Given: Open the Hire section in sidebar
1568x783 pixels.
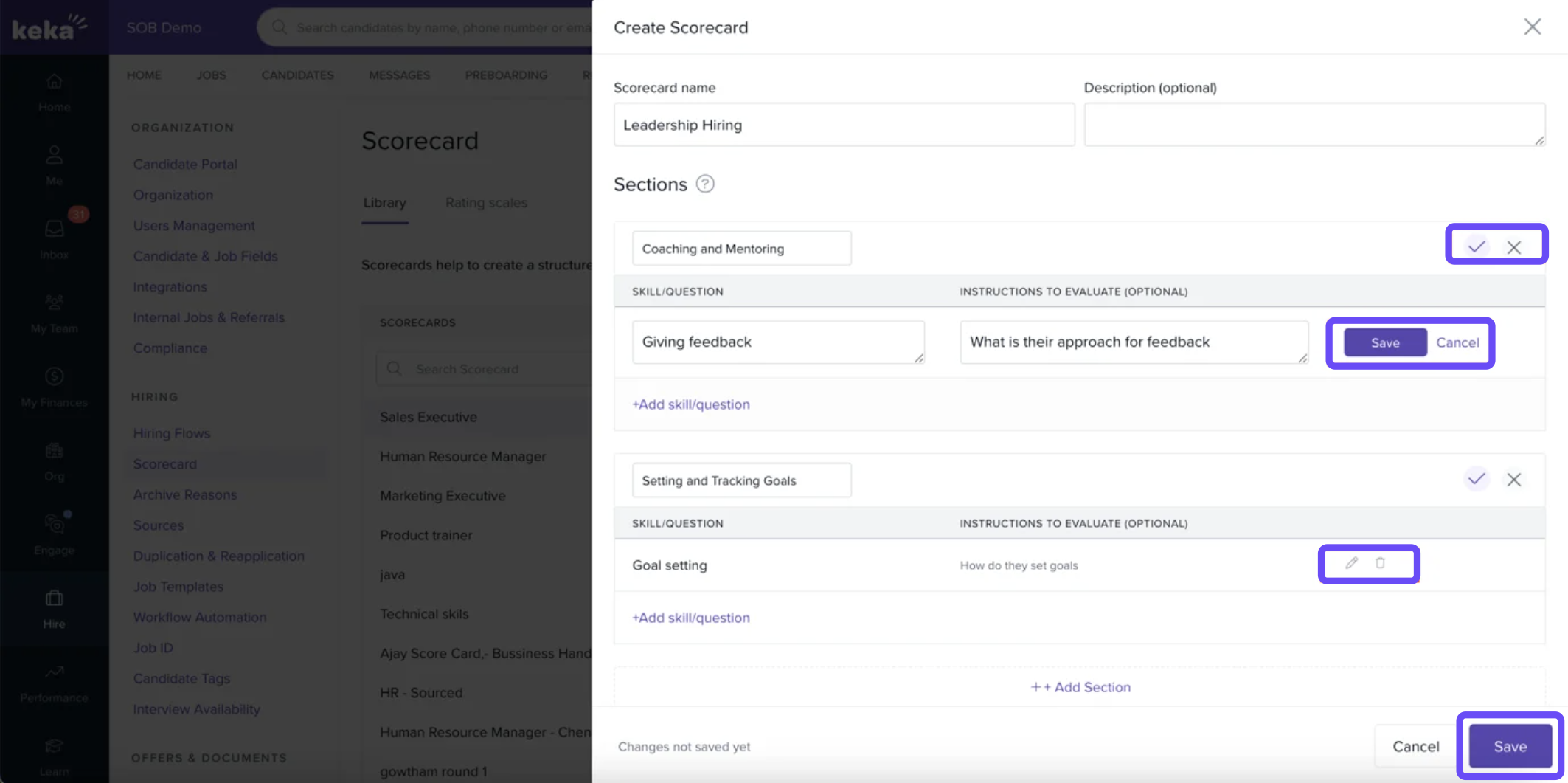Looking at the screenshot, I should coord(54,609).
